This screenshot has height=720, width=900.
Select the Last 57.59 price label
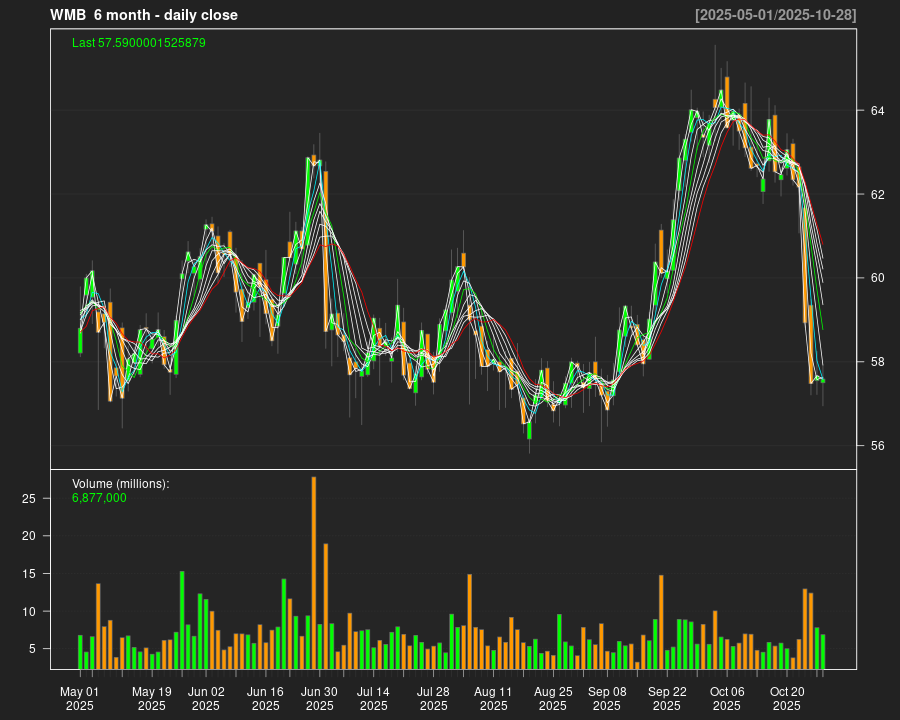click(139, 43)
